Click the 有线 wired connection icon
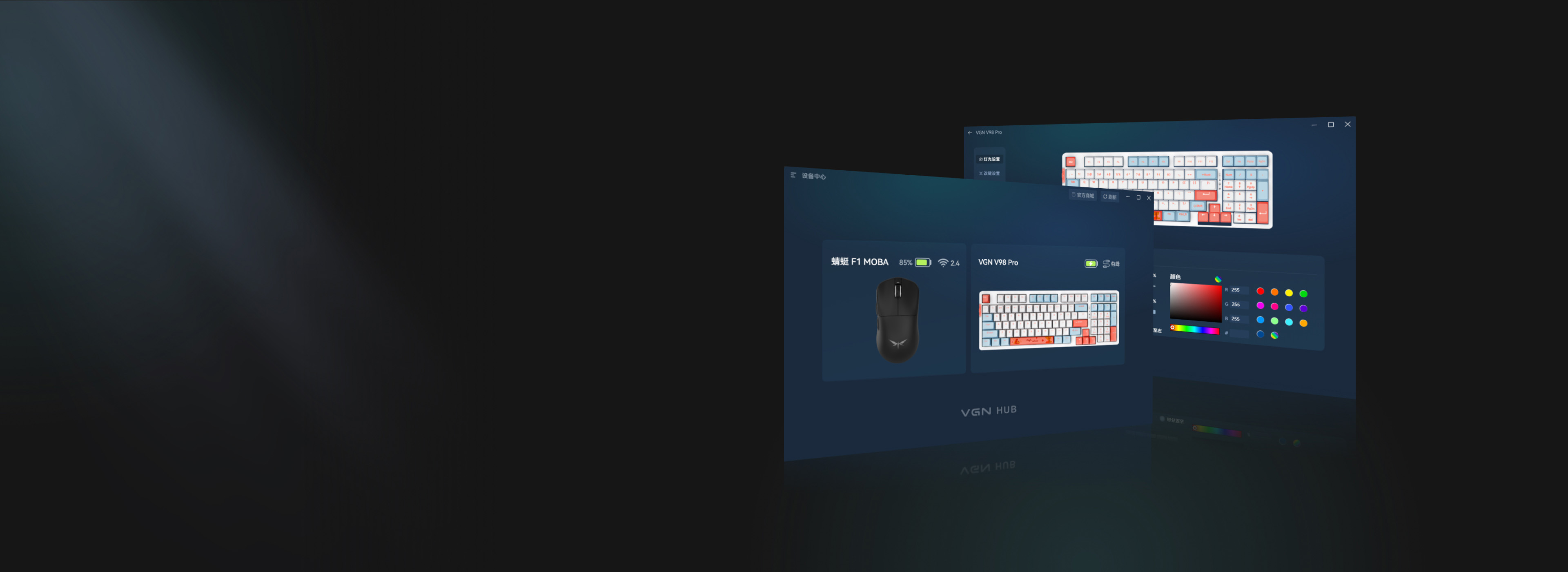Image resolution: width=1568 pixels, height=572 pixels. point(1106,264)
